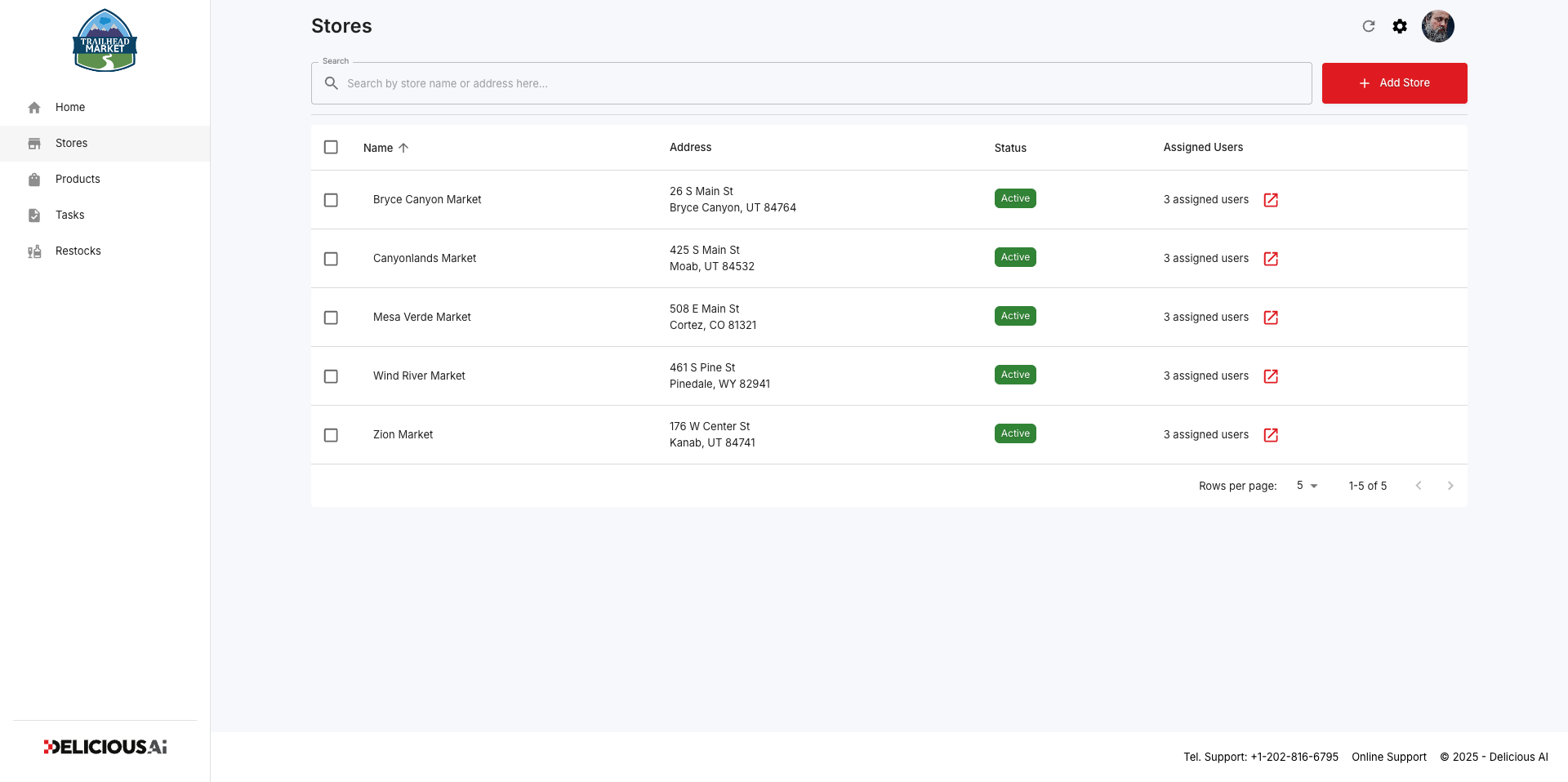Toggle Name column sort arrow

click(x=403, y=148)
